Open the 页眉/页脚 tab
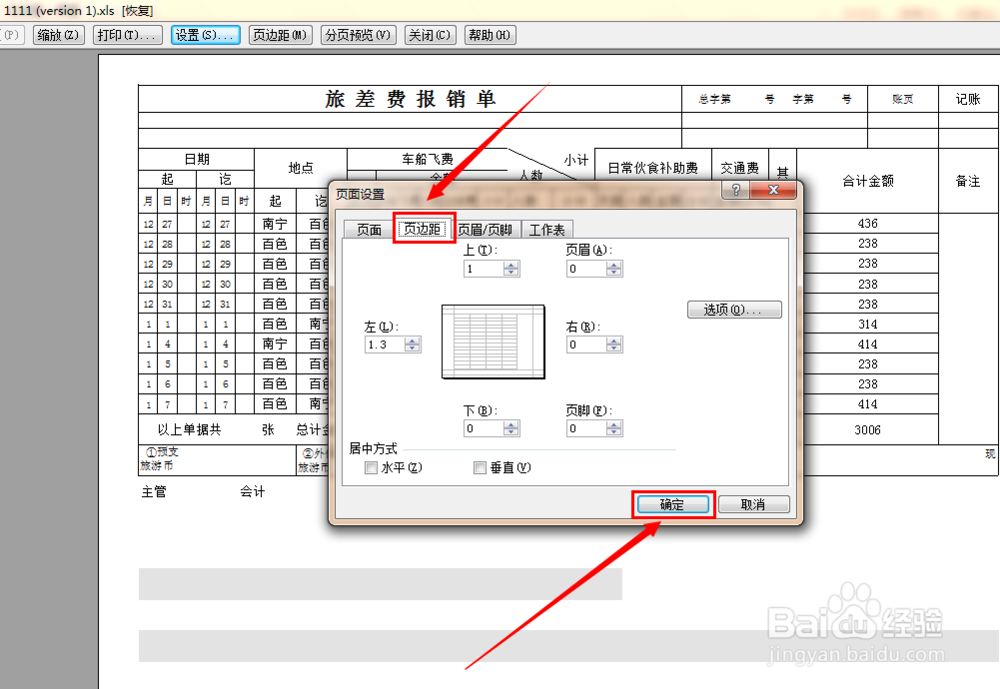The image size is (1000, 689). (485, 230)
